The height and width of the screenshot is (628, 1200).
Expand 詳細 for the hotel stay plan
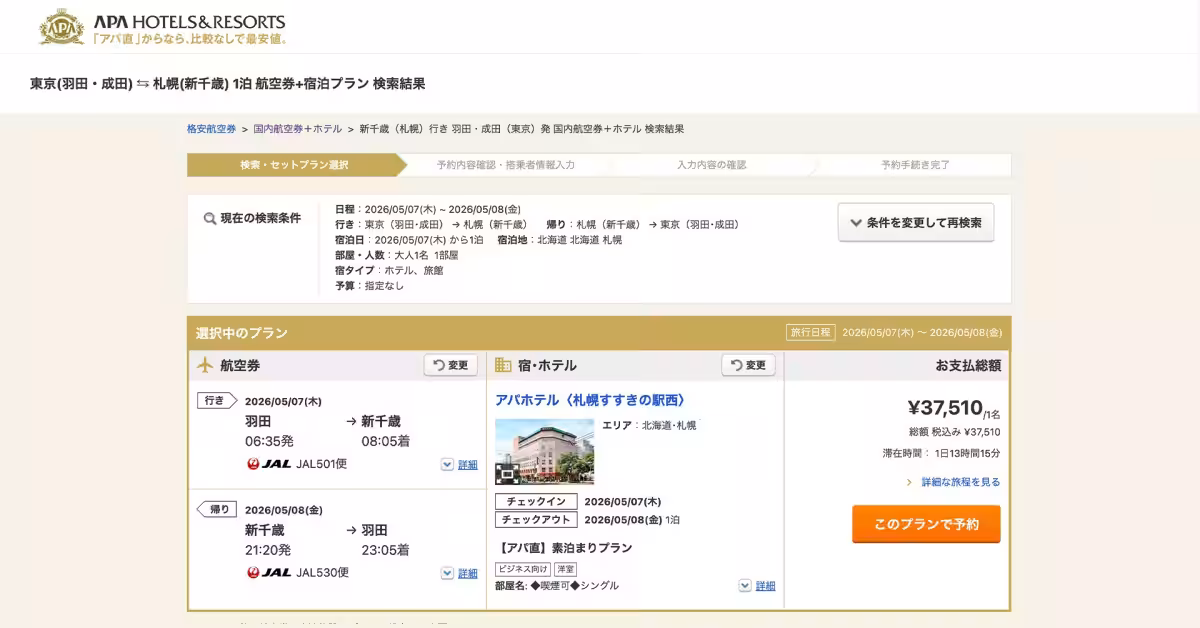757,586
